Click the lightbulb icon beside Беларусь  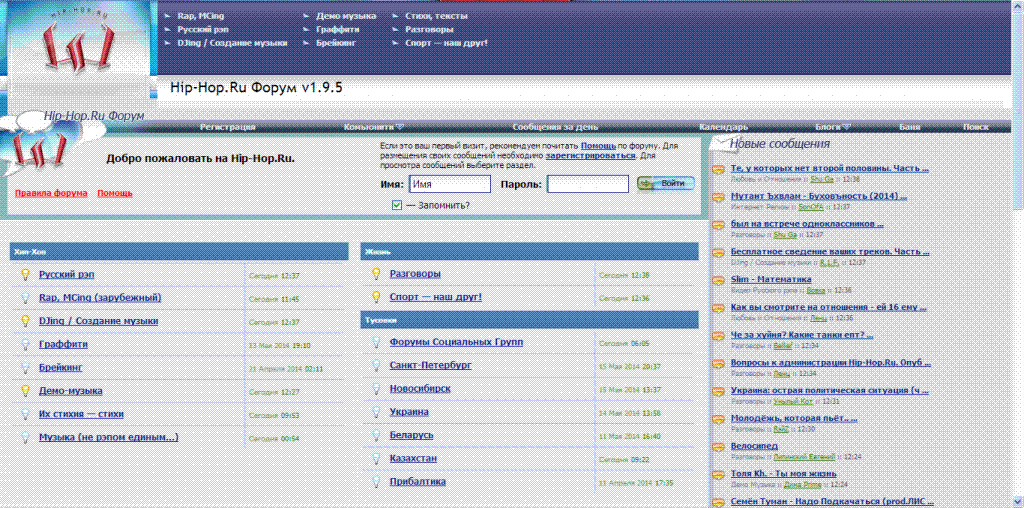pyautogui.click(x=376, y=435)
